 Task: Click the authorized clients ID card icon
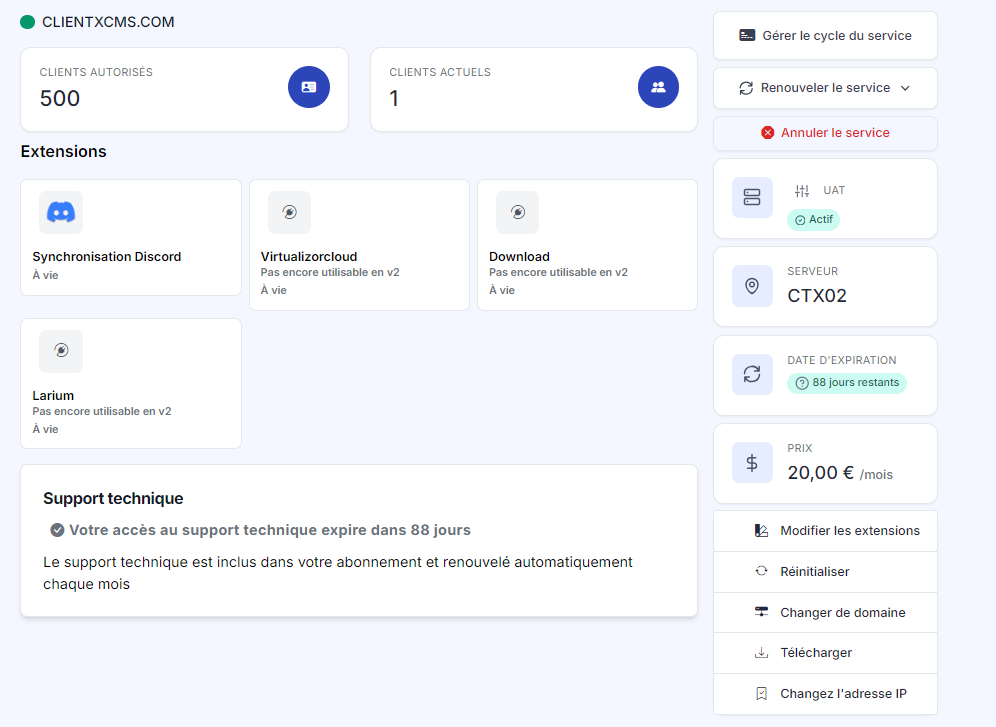click(309, 87)
